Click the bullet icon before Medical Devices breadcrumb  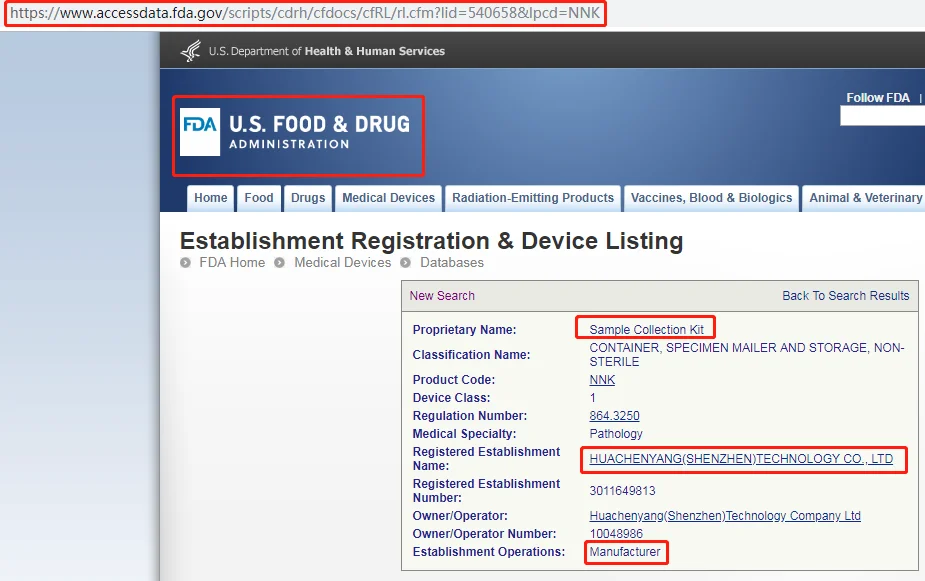[280, 262]
